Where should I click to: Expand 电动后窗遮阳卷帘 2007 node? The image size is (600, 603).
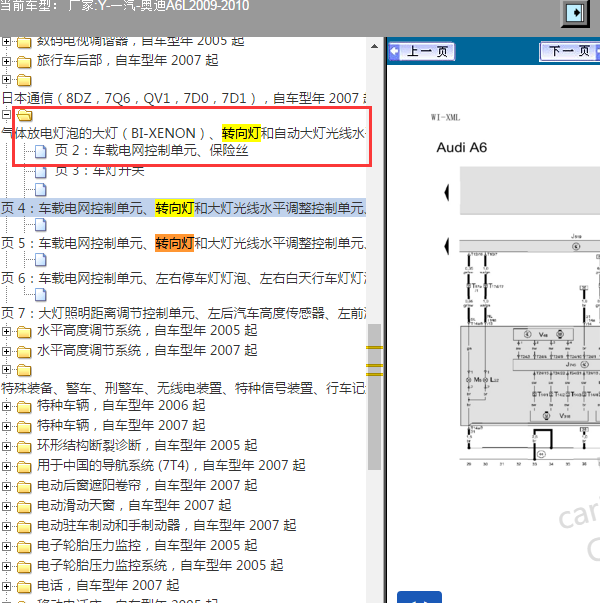tap(6, 486)
